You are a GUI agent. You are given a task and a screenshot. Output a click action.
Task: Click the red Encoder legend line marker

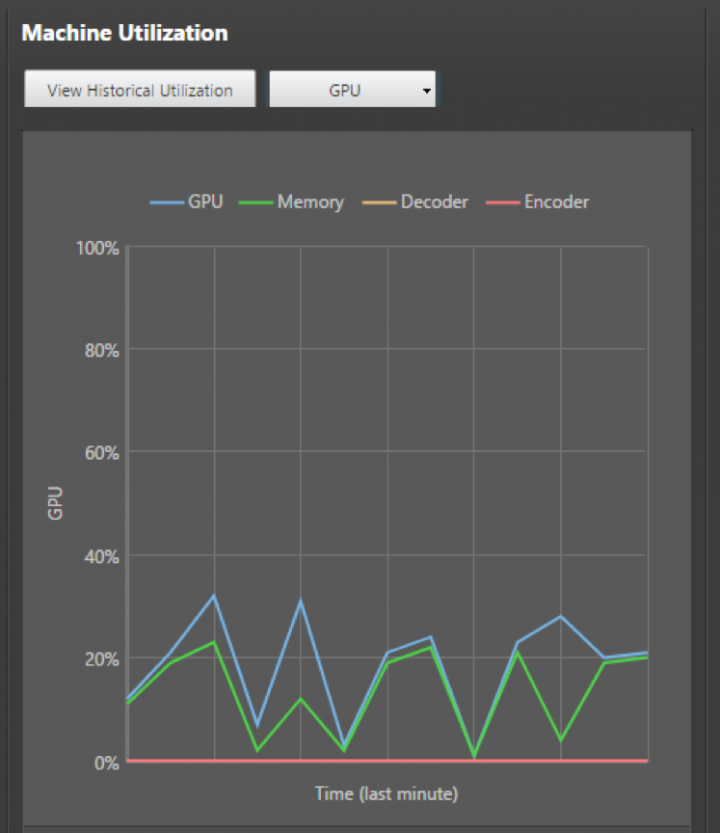502,203
